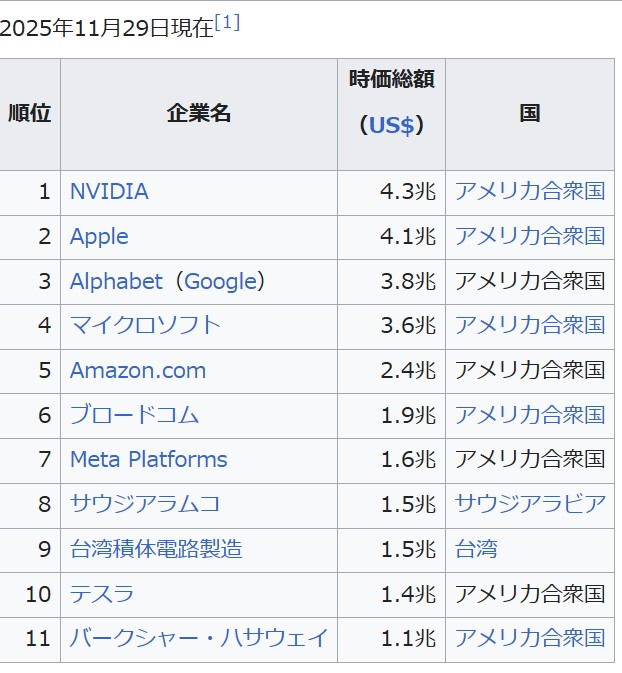This screenshot has width=622, height=673.
Task: Open アメリカ合衆国 link in the マイクロソフト row
Action: pos(530,326)
